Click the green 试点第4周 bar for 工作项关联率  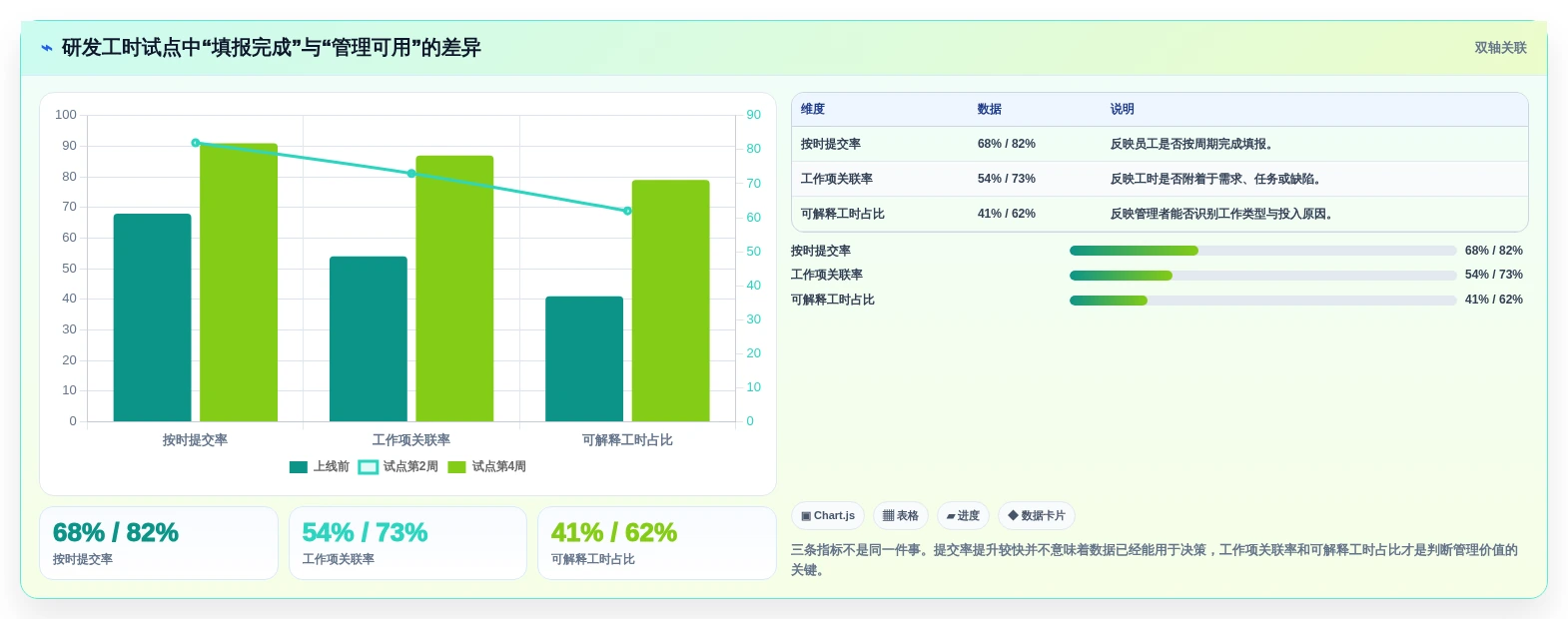pyautogui.click(x=454, y=289)
